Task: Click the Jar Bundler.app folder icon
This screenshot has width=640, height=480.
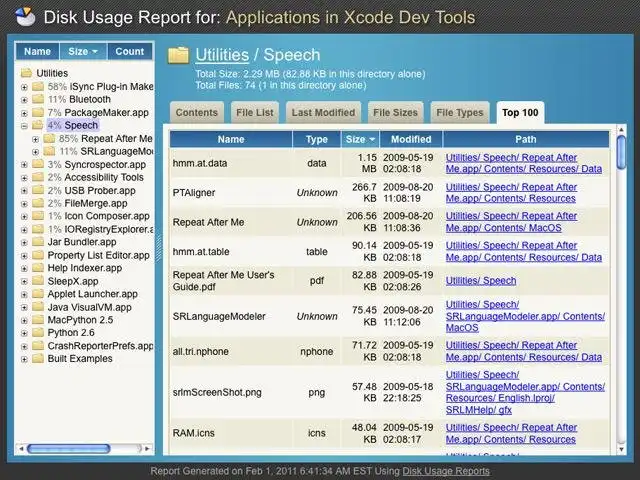Action: [38, 242]
